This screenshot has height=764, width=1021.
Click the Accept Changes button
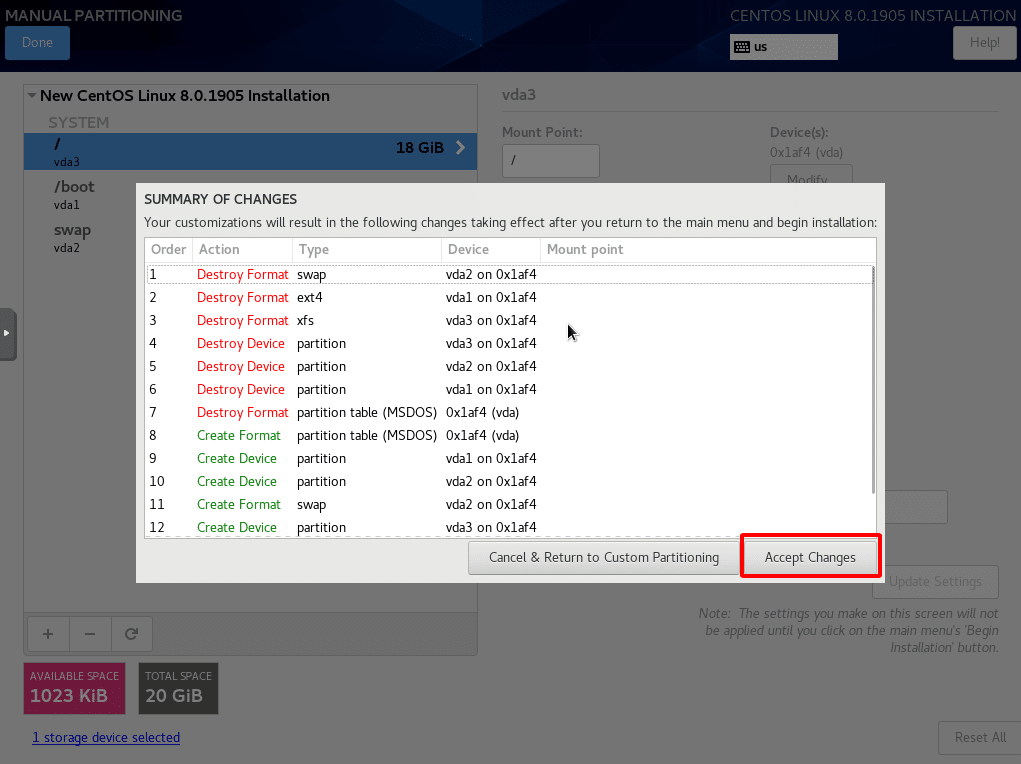(810, 557)
